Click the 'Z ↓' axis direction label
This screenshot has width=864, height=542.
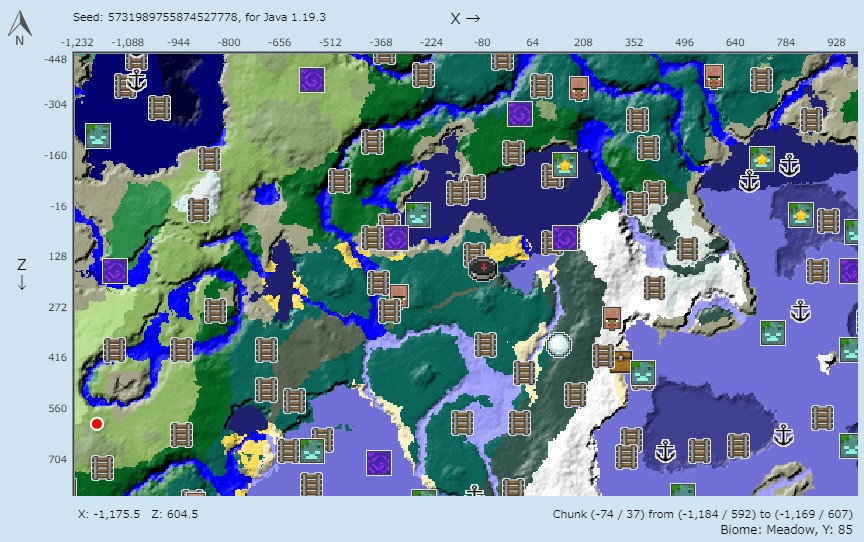[21, 274]
